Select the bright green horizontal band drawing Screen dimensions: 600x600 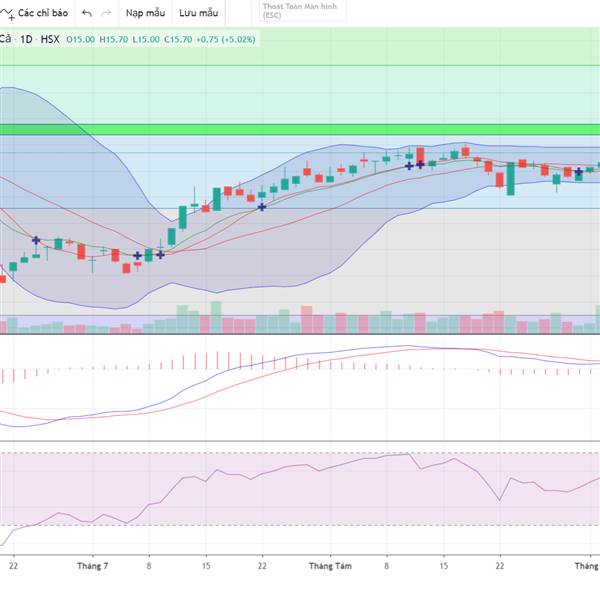pyautogui.click(x=300, y=129)
